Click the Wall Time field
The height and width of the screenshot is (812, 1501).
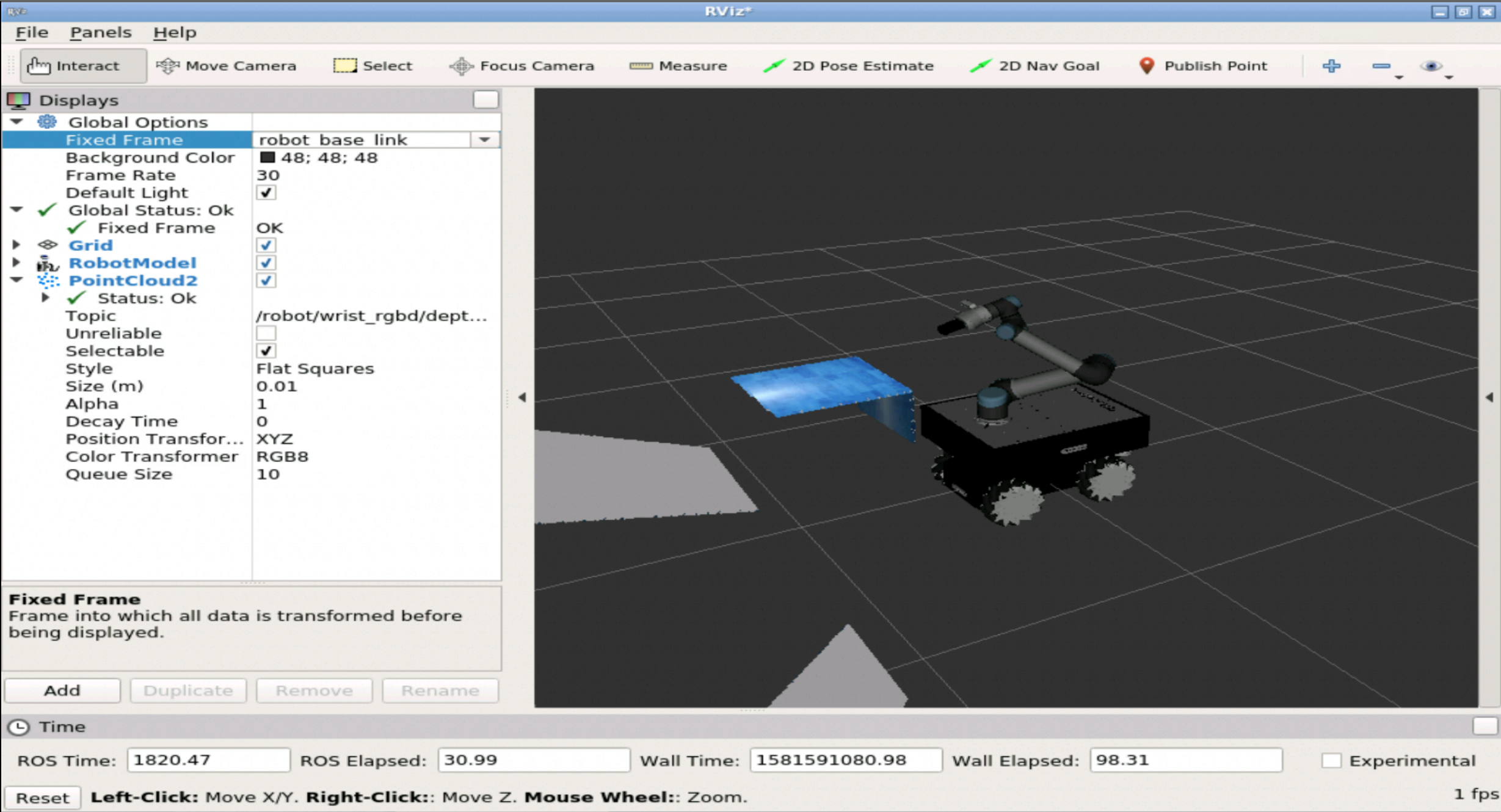pyautogui.click(x=846, y=760)
